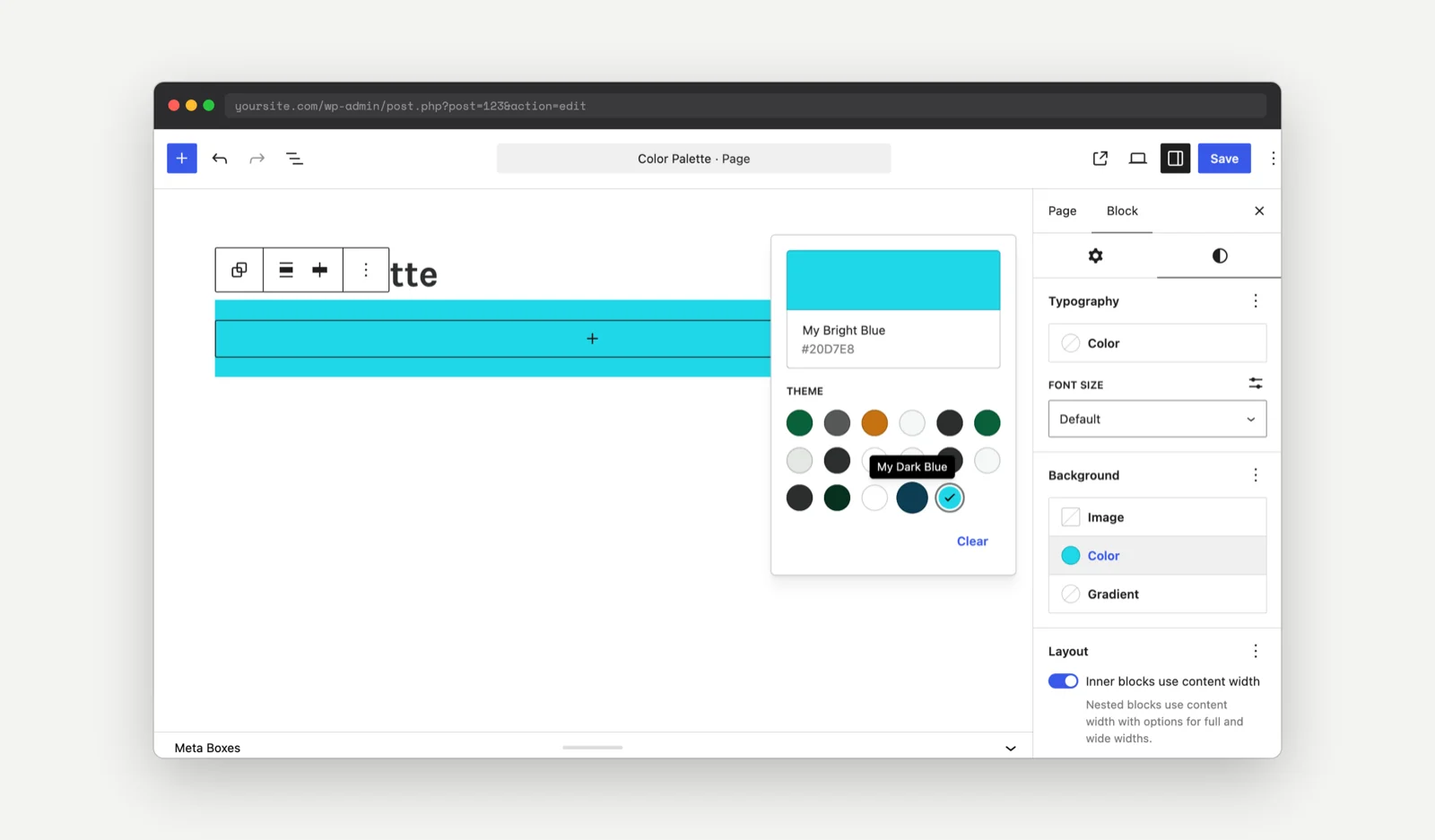Click the browser URL address bar
The image size is (1435, 840).
pos(745,106)
